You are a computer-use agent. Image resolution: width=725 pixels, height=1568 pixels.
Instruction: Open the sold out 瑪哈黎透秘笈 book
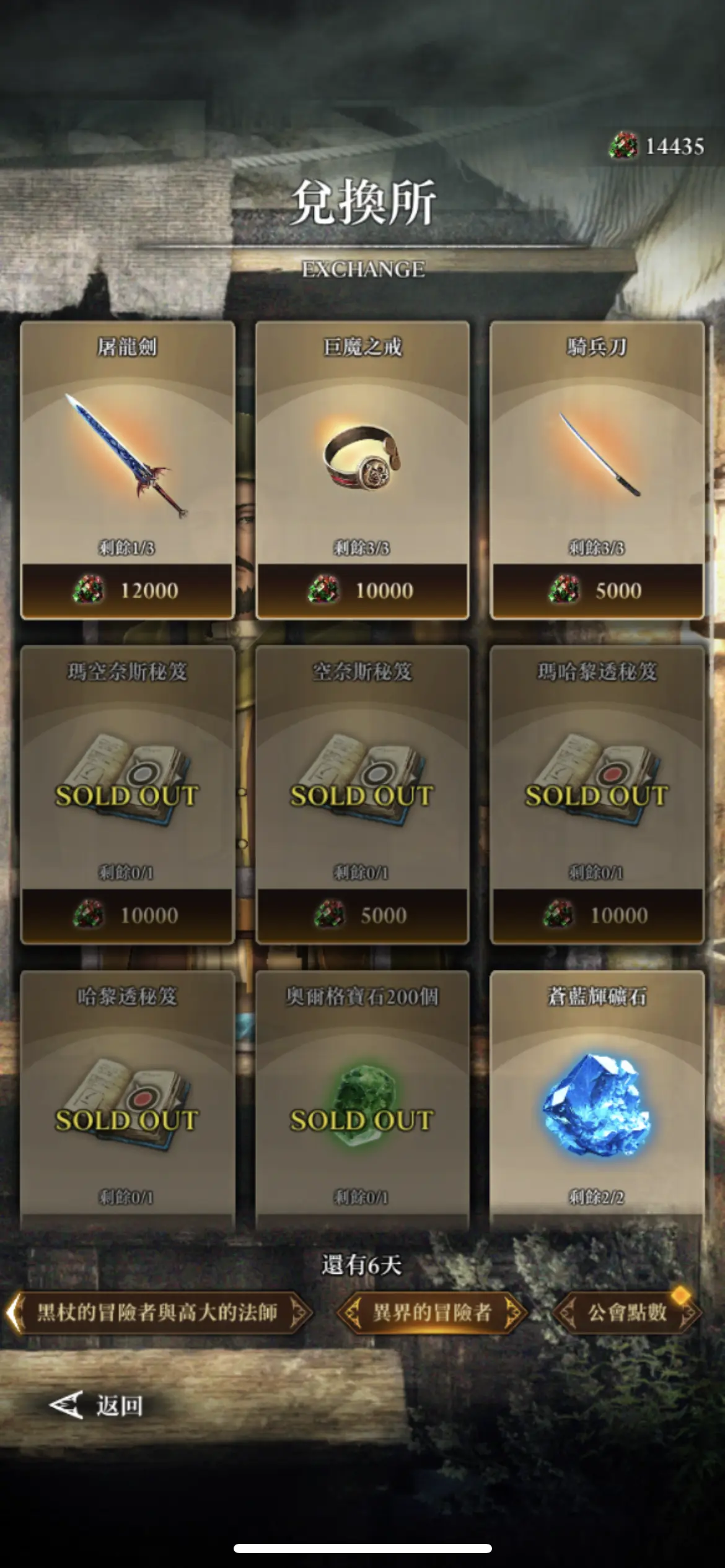[597, 780]
